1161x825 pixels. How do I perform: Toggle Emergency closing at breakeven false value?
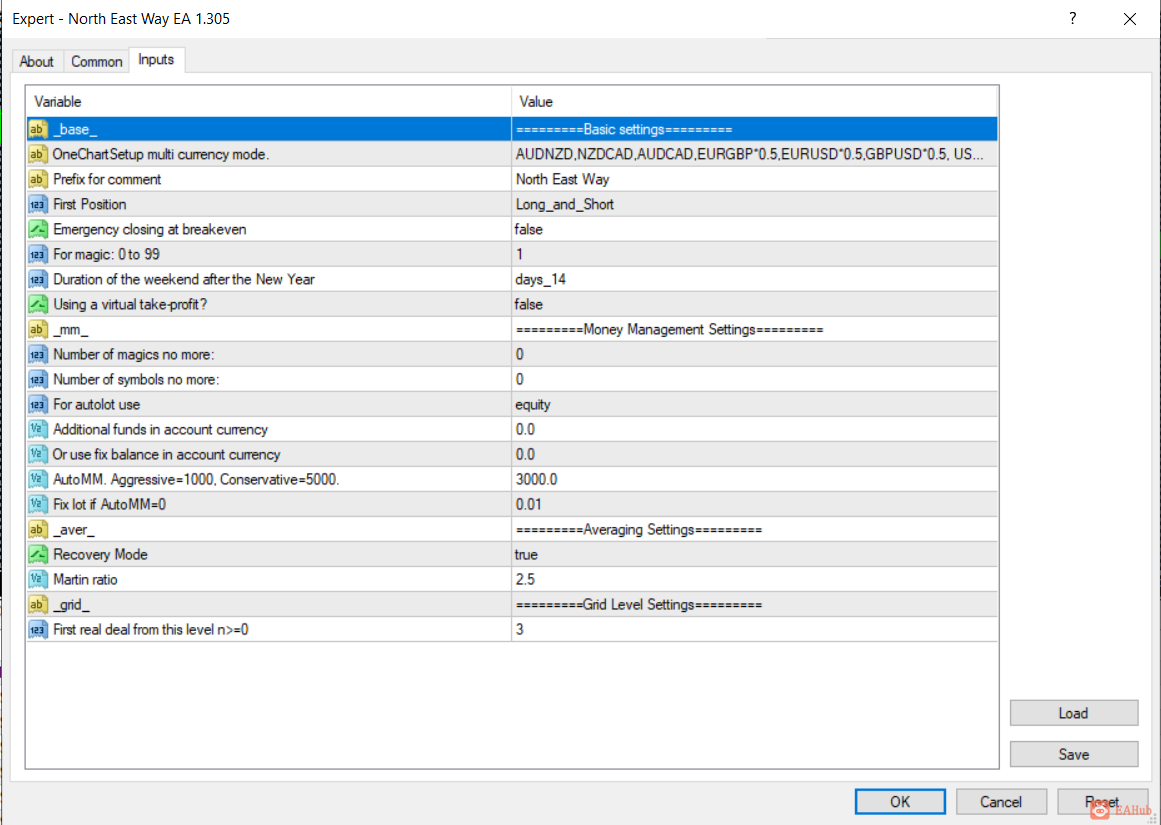point(755,230)
